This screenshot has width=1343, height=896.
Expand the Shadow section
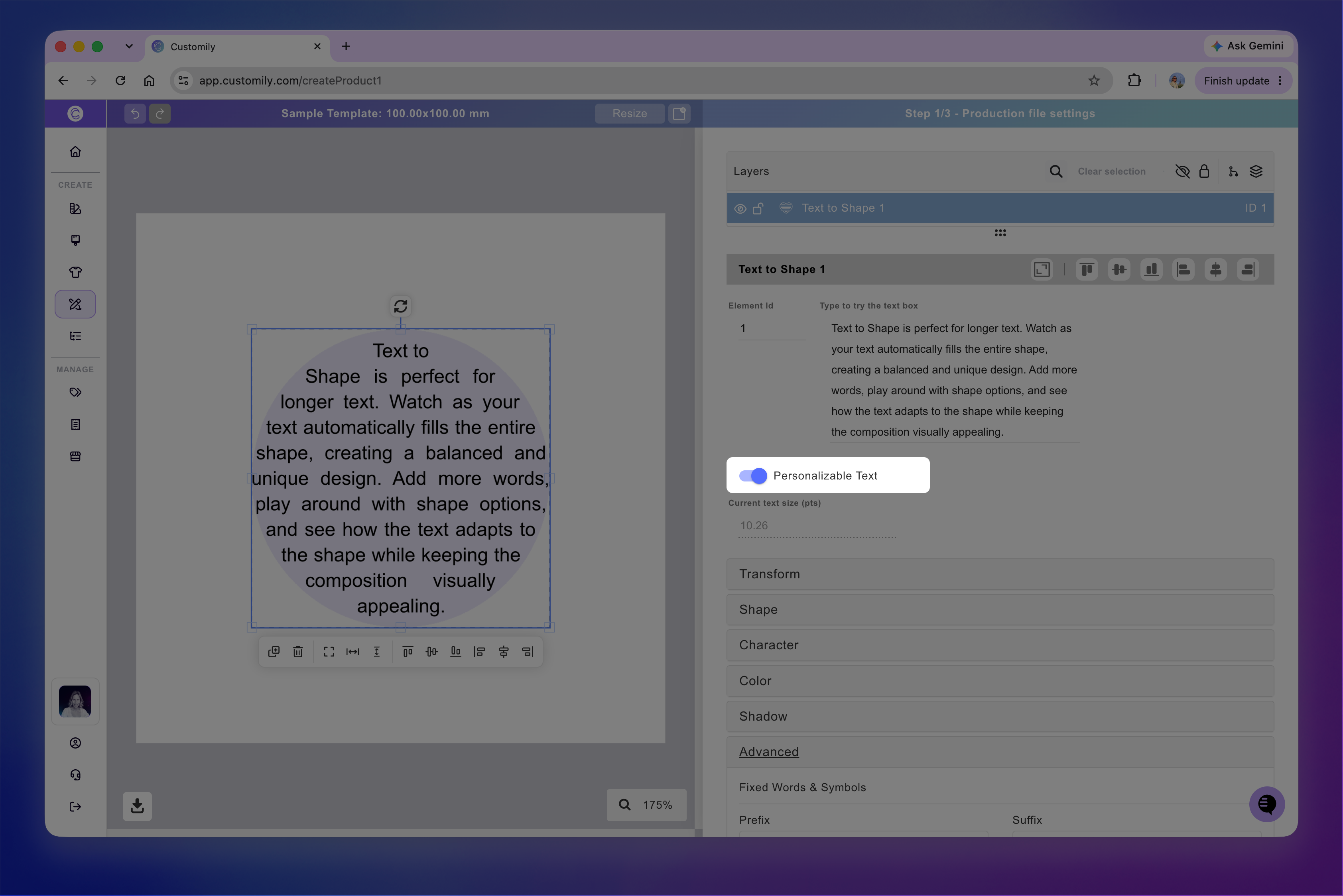pyautogui.click(x=1000, y=717)
